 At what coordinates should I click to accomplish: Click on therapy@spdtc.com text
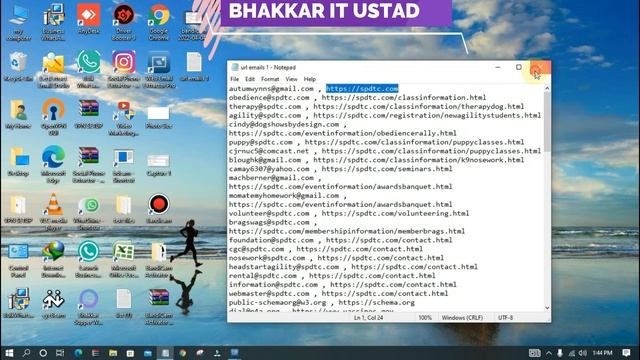coord(265,107)
